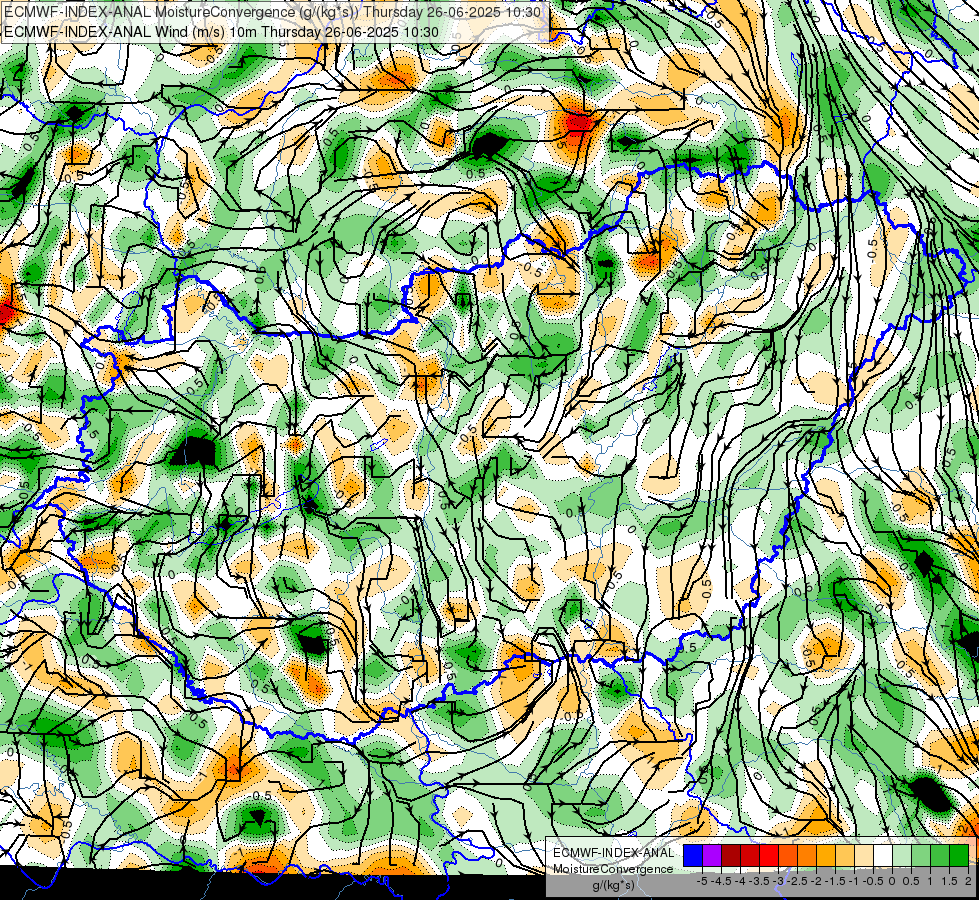
Task: Click the Wind (m/s) 10m title line
Action: click(x=221, y=31)
